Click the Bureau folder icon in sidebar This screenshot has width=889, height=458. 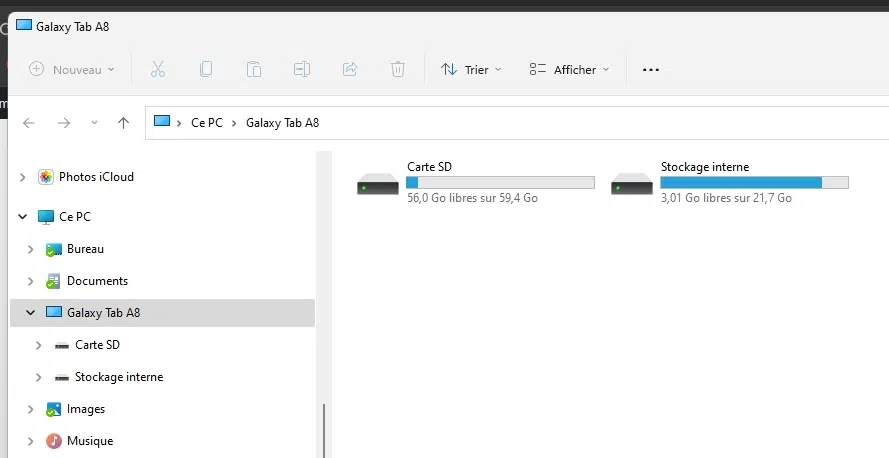(53, 249)
